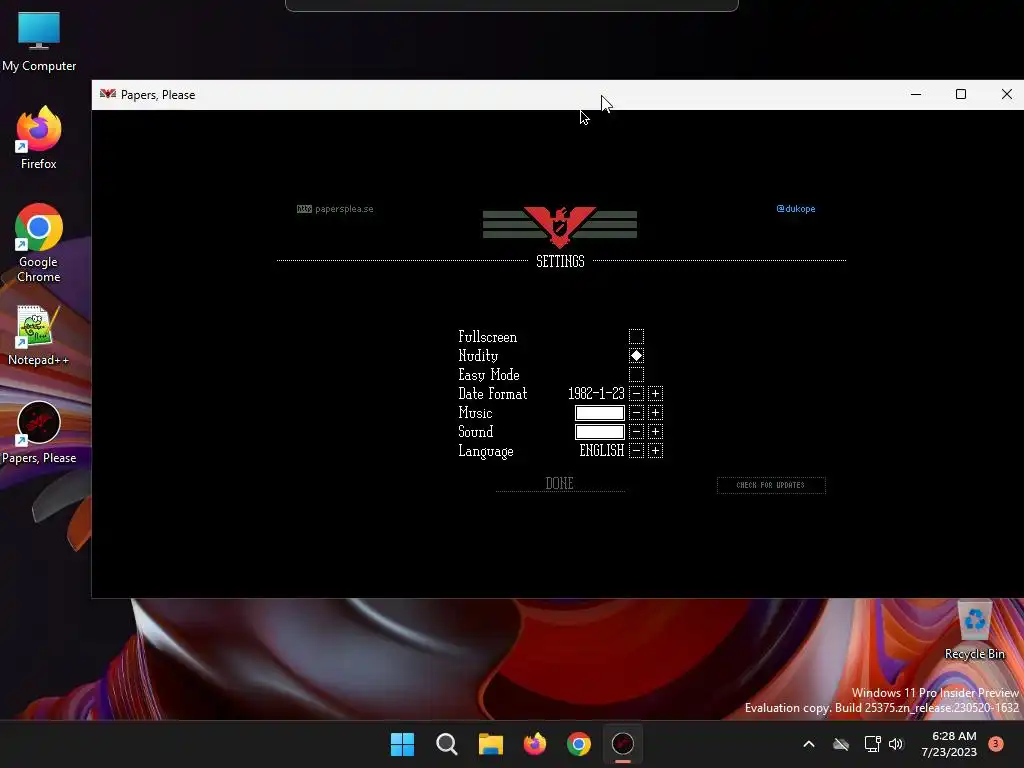Click the 1982-1-23 date value
The height and width of the screenshot is (768, 1024).
click(x=596, y=394)
